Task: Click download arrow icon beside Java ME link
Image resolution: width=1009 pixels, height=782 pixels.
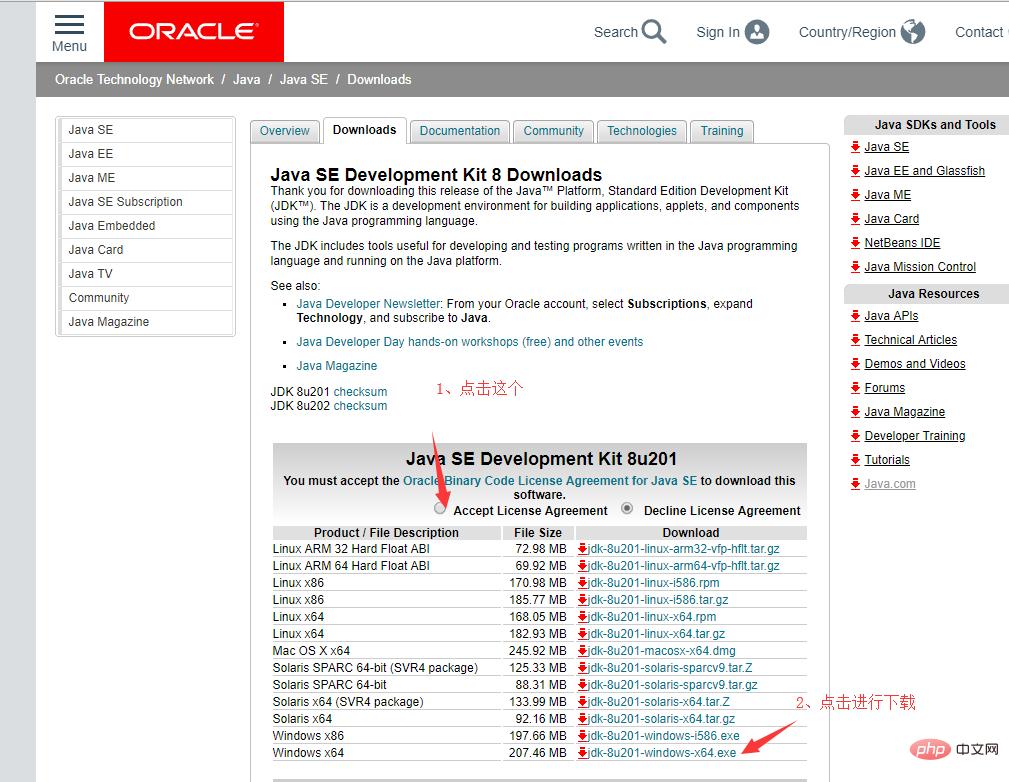Action: pyautogui.click(x=855, y=194)
